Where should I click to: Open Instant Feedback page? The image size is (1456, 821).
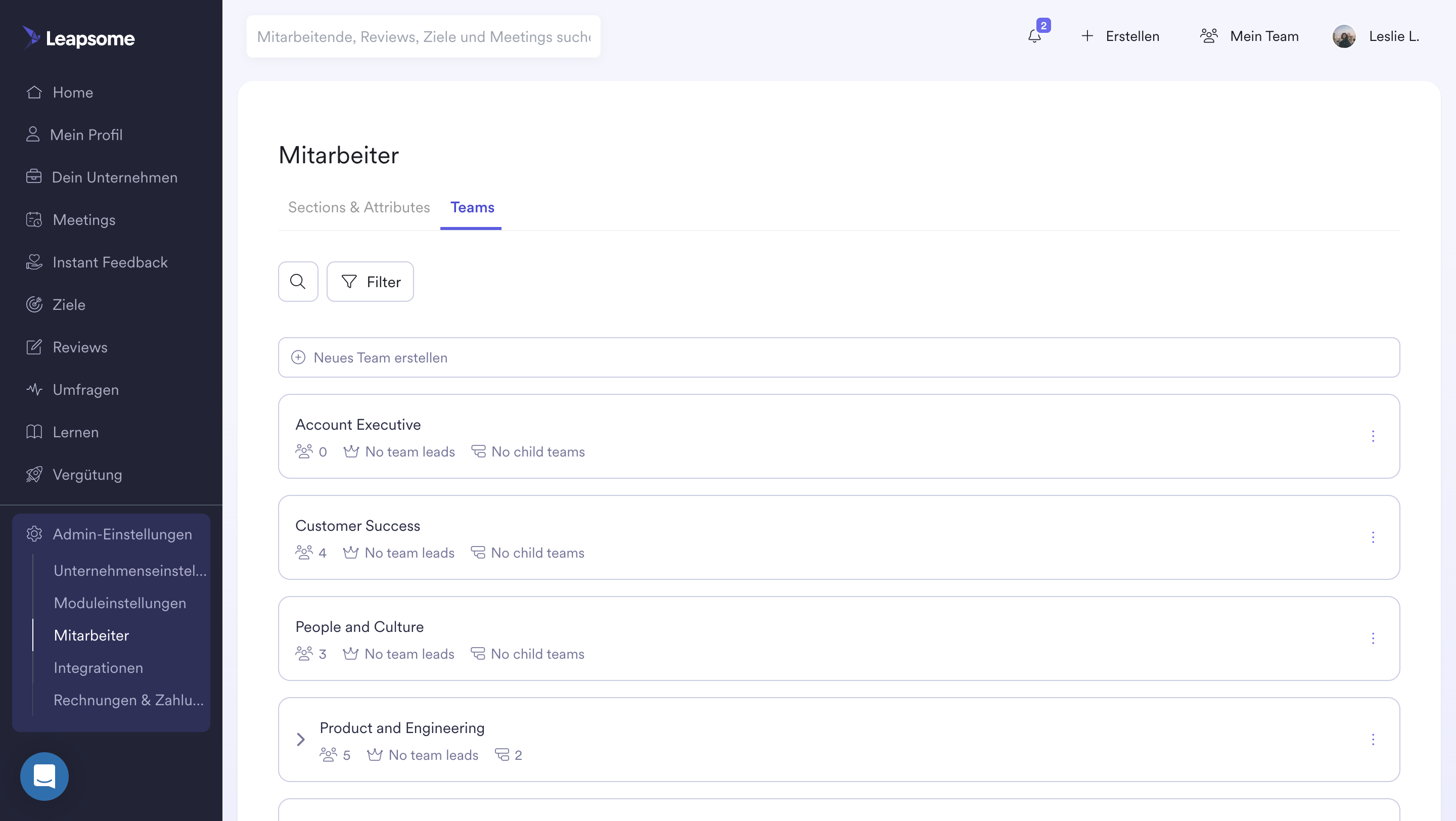coord(97,261)
